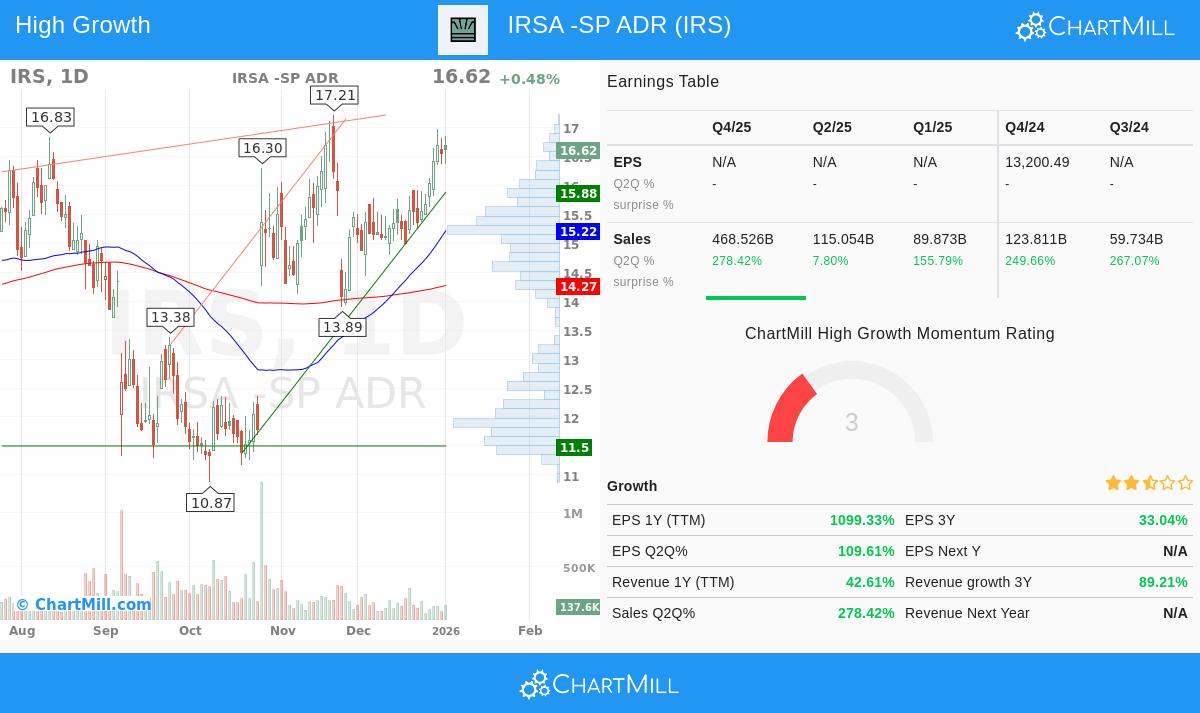This screenshot has width=1200, height=713.
Task: Click the green 16.62 current price badge
Action: pyautogui.click(x=578, y=151)
